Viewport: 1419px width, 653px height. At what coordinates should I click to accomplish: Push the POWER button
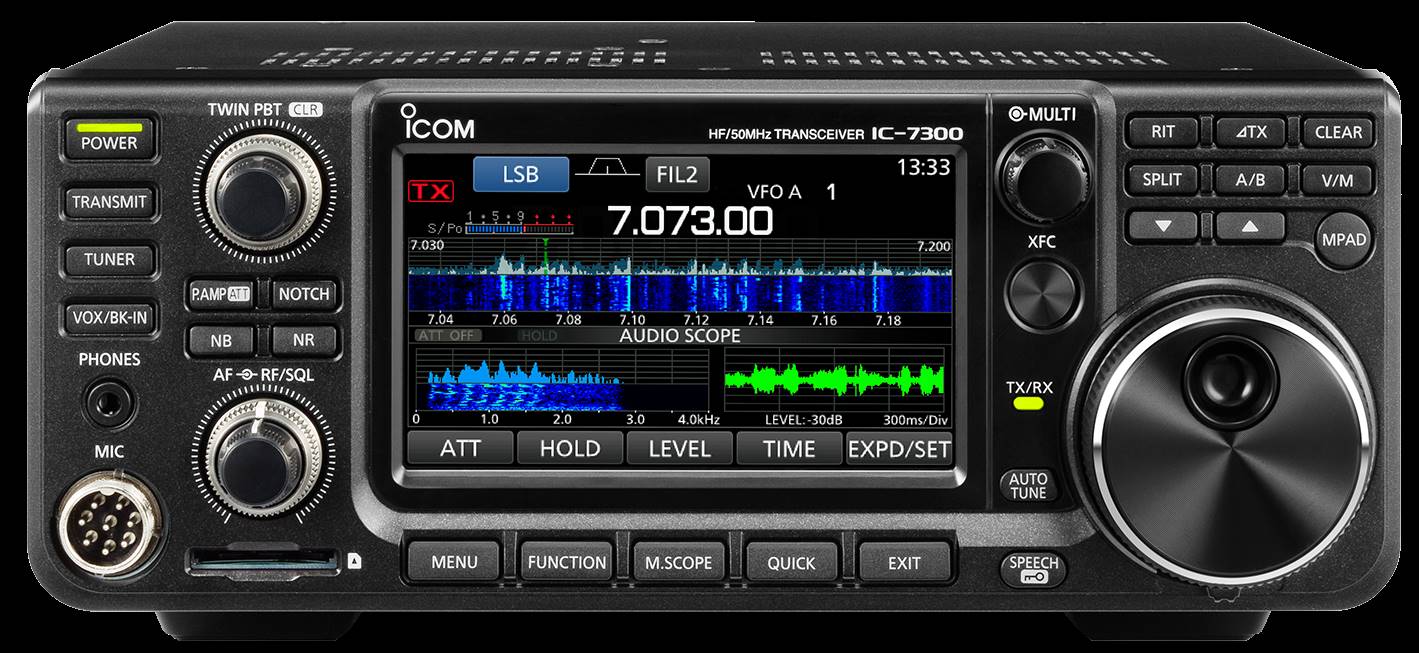point(109,139)
